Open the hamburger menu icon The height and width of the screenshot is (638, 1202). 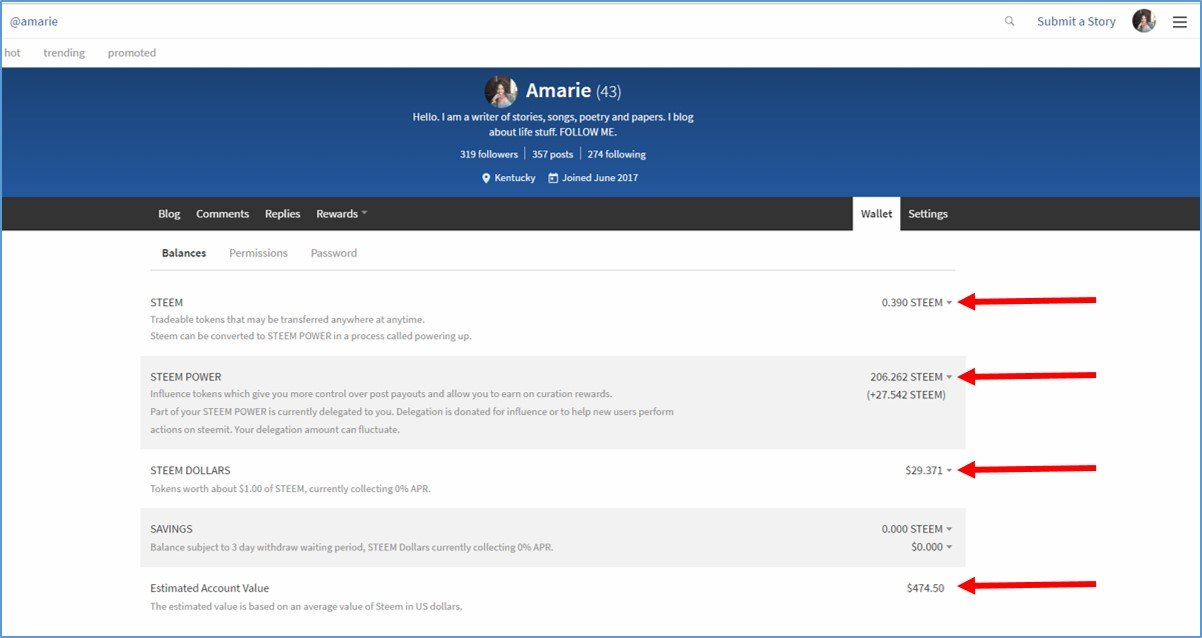1180,22
